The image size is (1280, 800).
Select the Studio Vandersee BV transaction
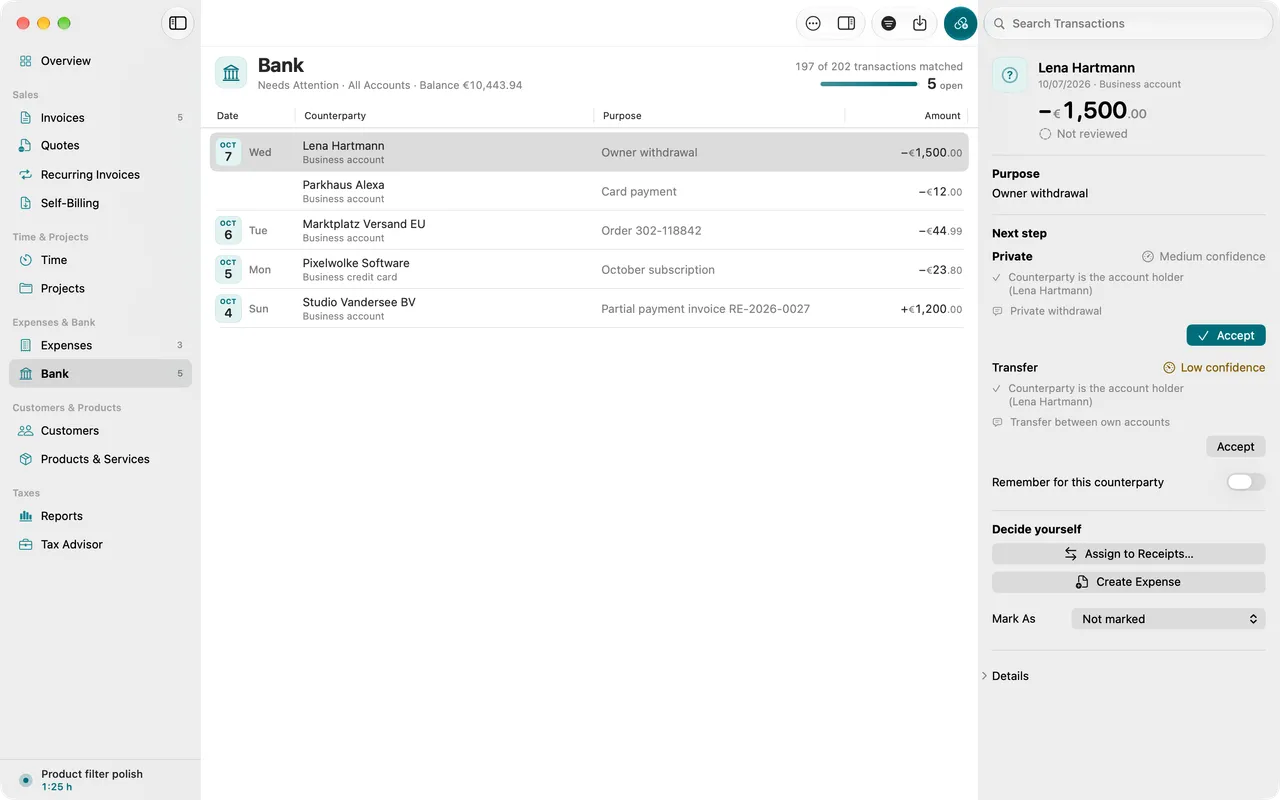coord(589,308)
